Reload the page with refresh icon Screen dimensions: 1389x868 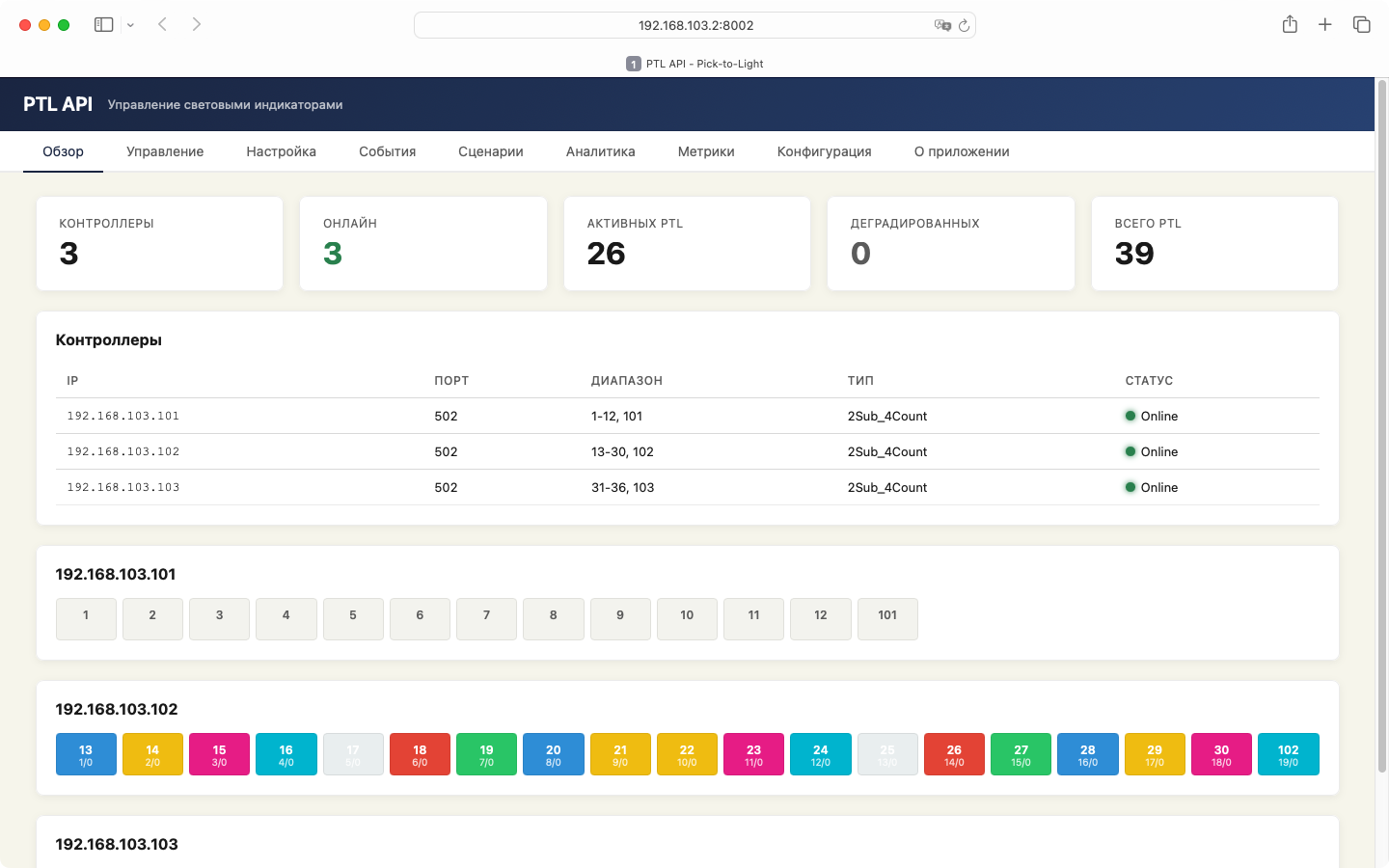click(x=964, y=25)
